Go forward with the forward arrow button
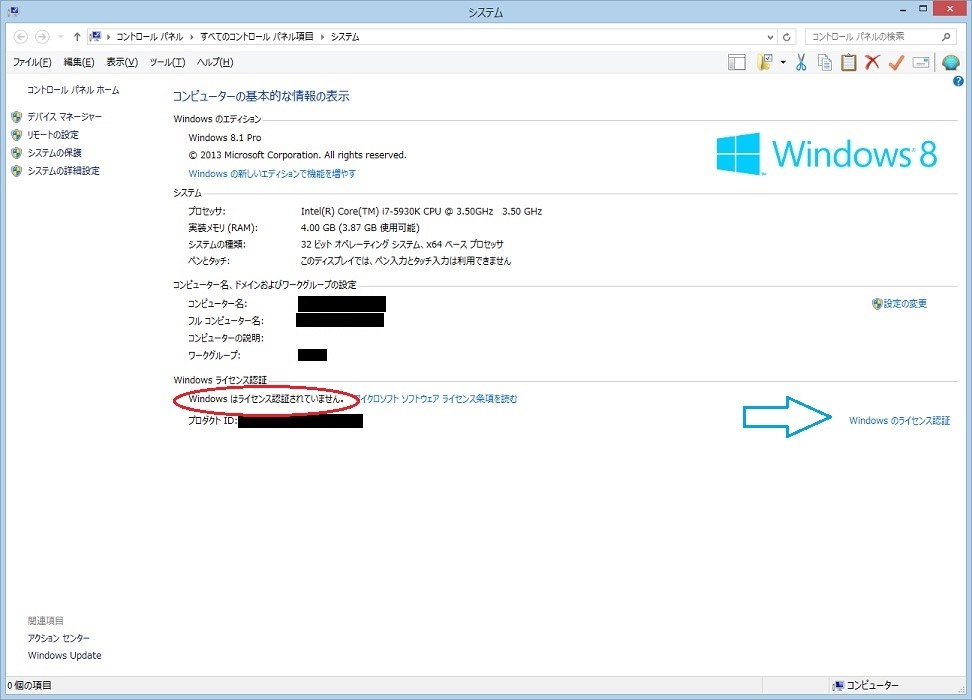This screenshot has height=700, width=972. (42, 37)
